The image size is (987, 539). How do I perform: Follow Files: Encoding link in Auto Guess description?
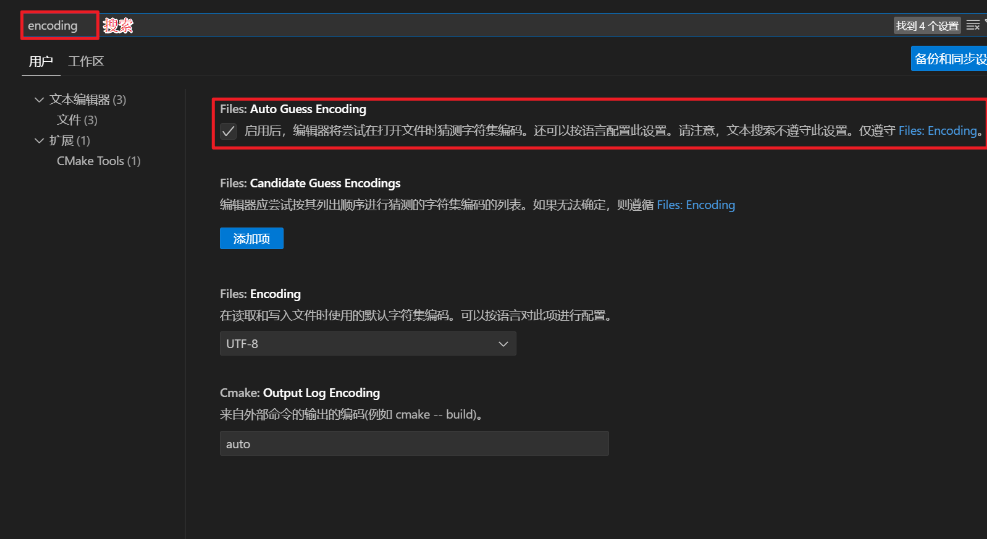coord(938,130)
